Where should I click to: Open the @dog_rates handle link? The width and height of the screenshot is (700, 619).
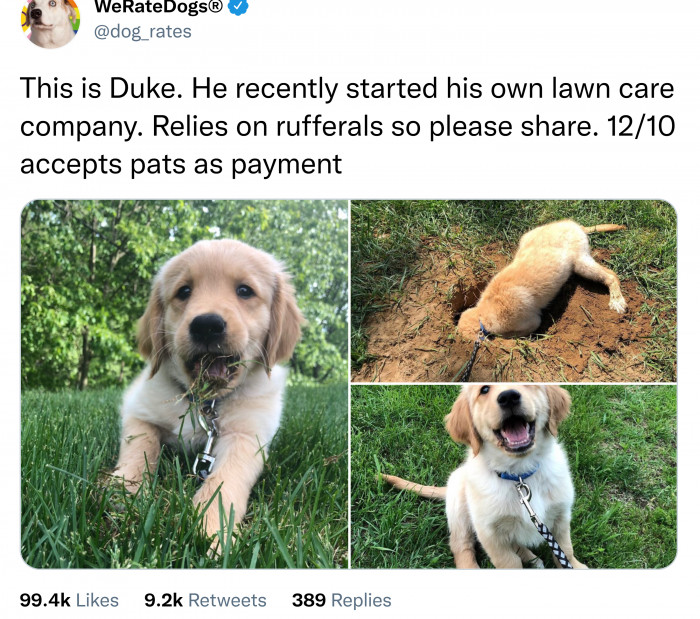click(142, 31)
